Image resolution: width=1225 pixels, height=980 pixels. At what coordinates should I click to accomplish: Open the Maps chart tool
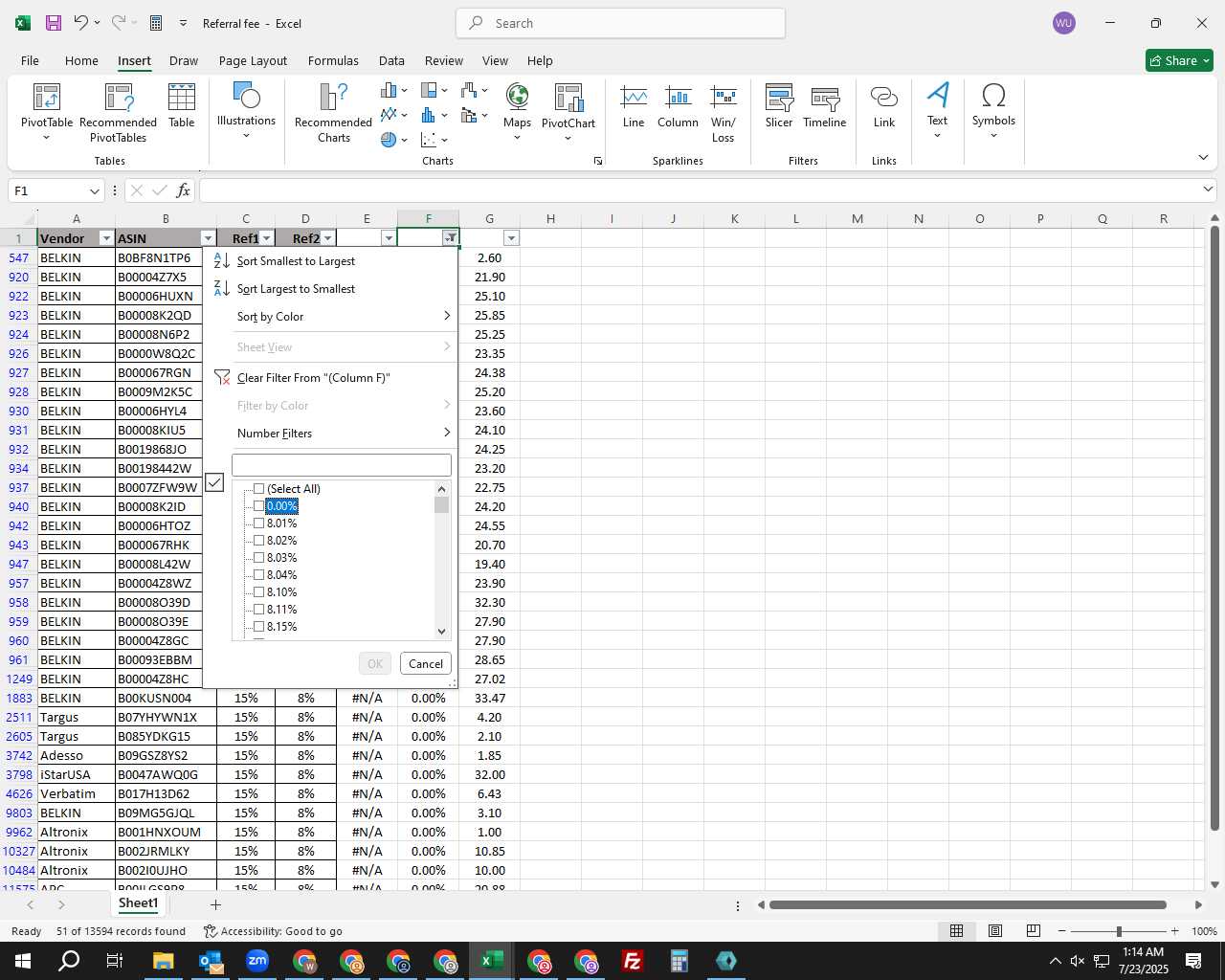pyautogui.click(x=517, y=112)
